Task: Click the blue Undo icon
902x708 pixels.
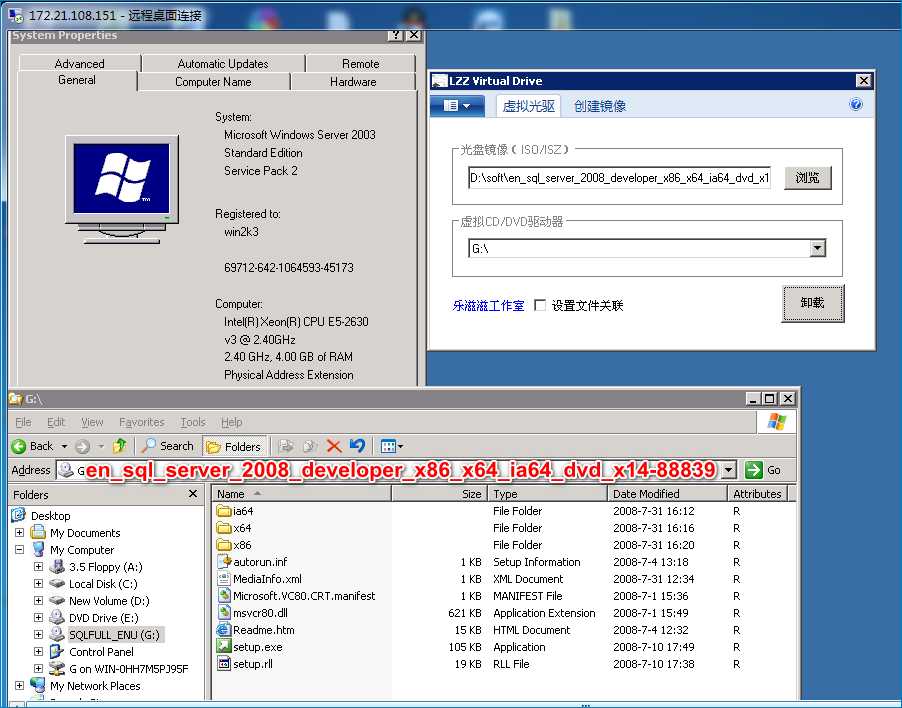Action: 357,446
